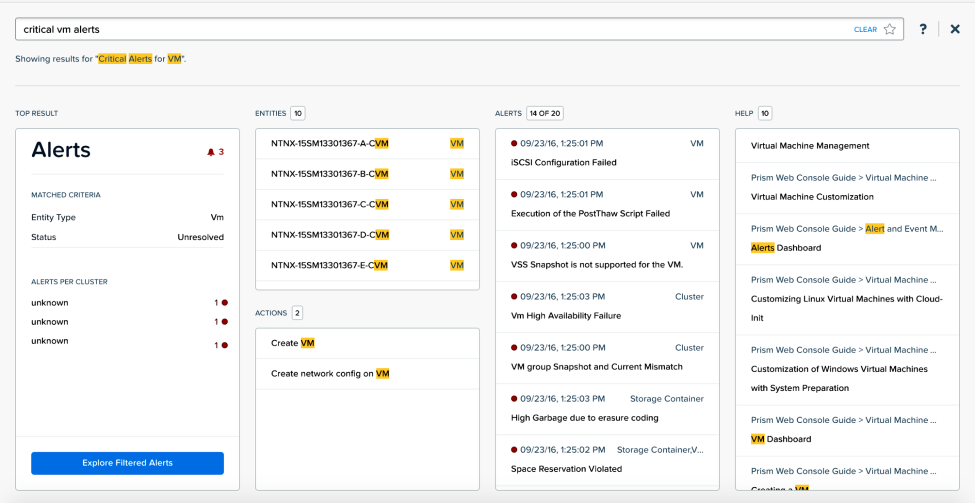
Task: Click red critical dot of Space Reservation alert
Action: [514, 449]
